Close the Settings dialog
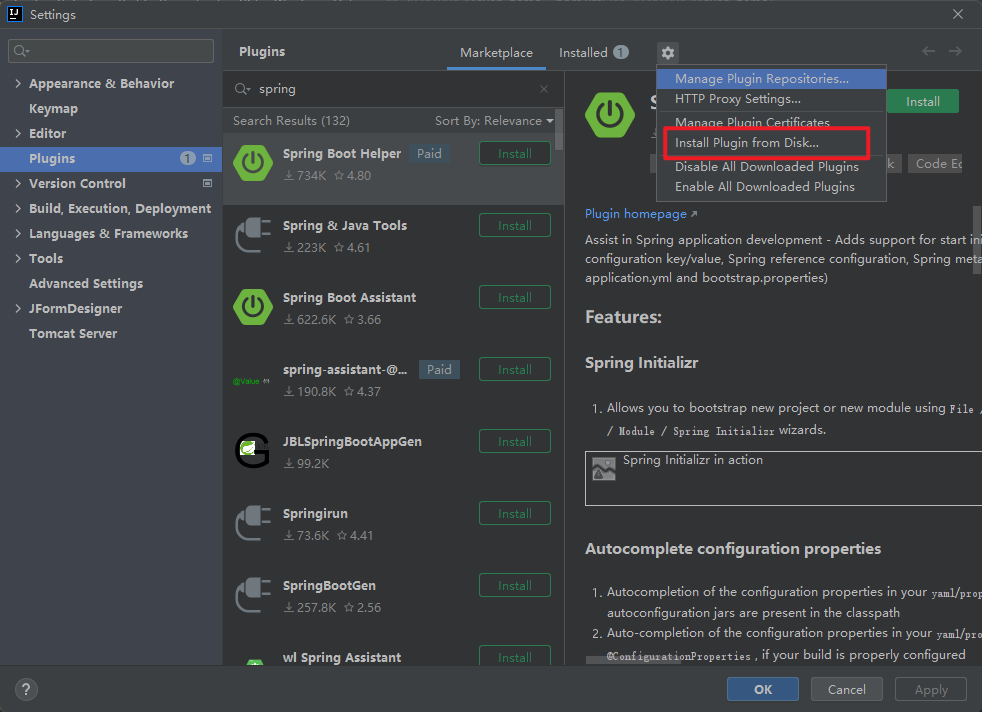Viewport: 982px width, 712px height. pyautogui.click(x=958, y=14)
